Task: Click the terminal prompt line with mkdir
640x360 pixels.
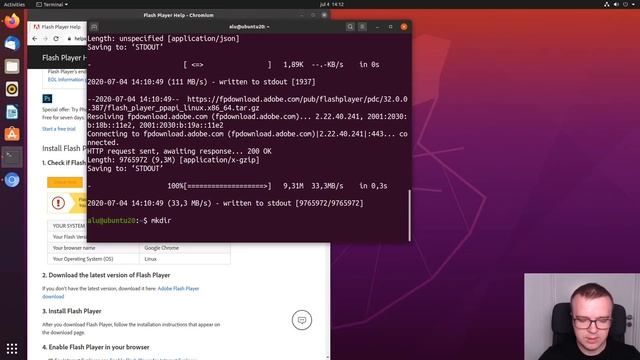Action: click(129, 220)
